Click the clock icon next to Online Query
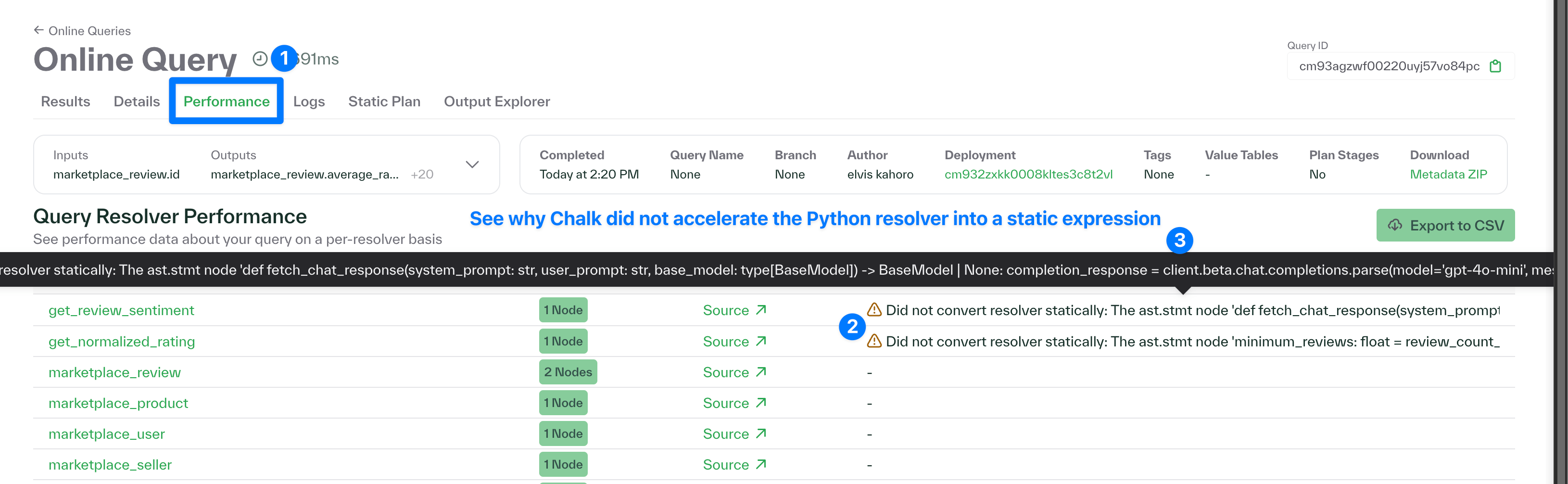This screenshot has width=1568, height=484. 261,58
